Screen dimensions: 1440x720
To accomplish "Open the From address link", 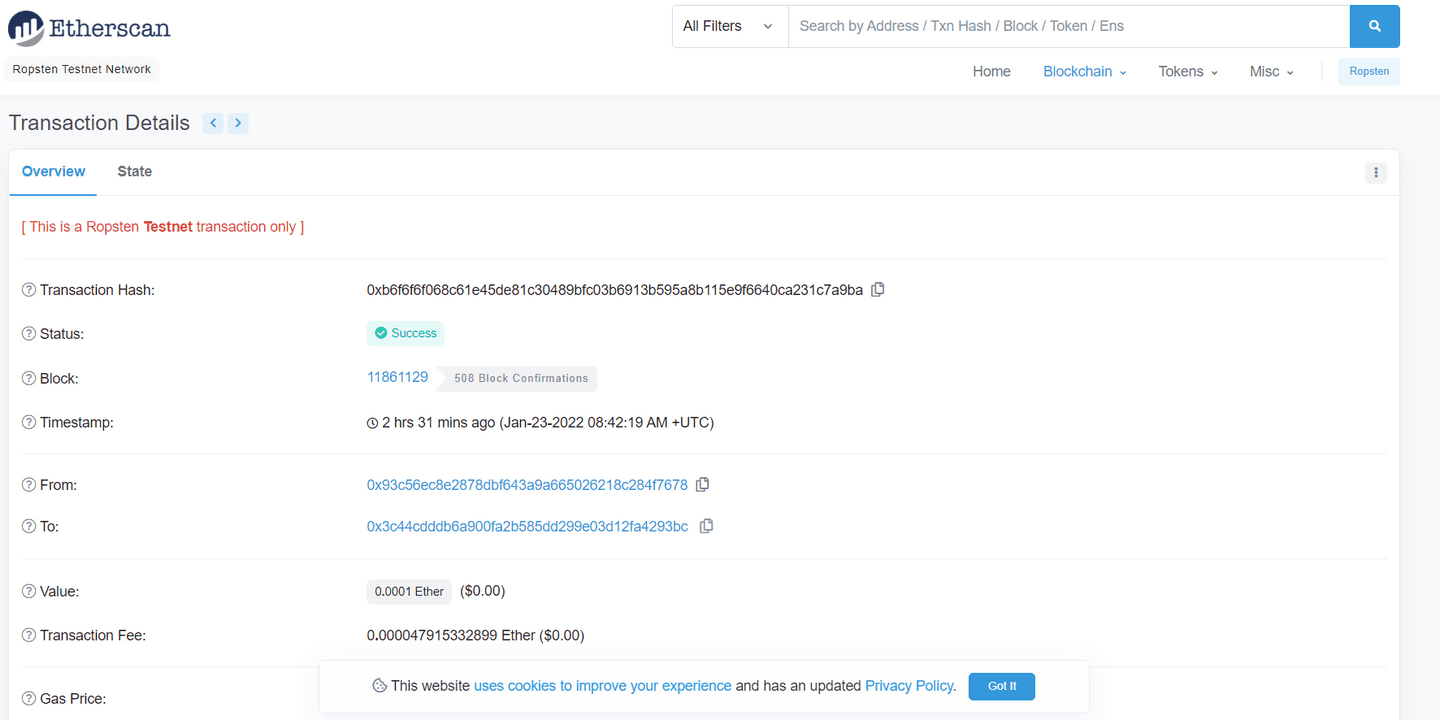I will (527, 485).
